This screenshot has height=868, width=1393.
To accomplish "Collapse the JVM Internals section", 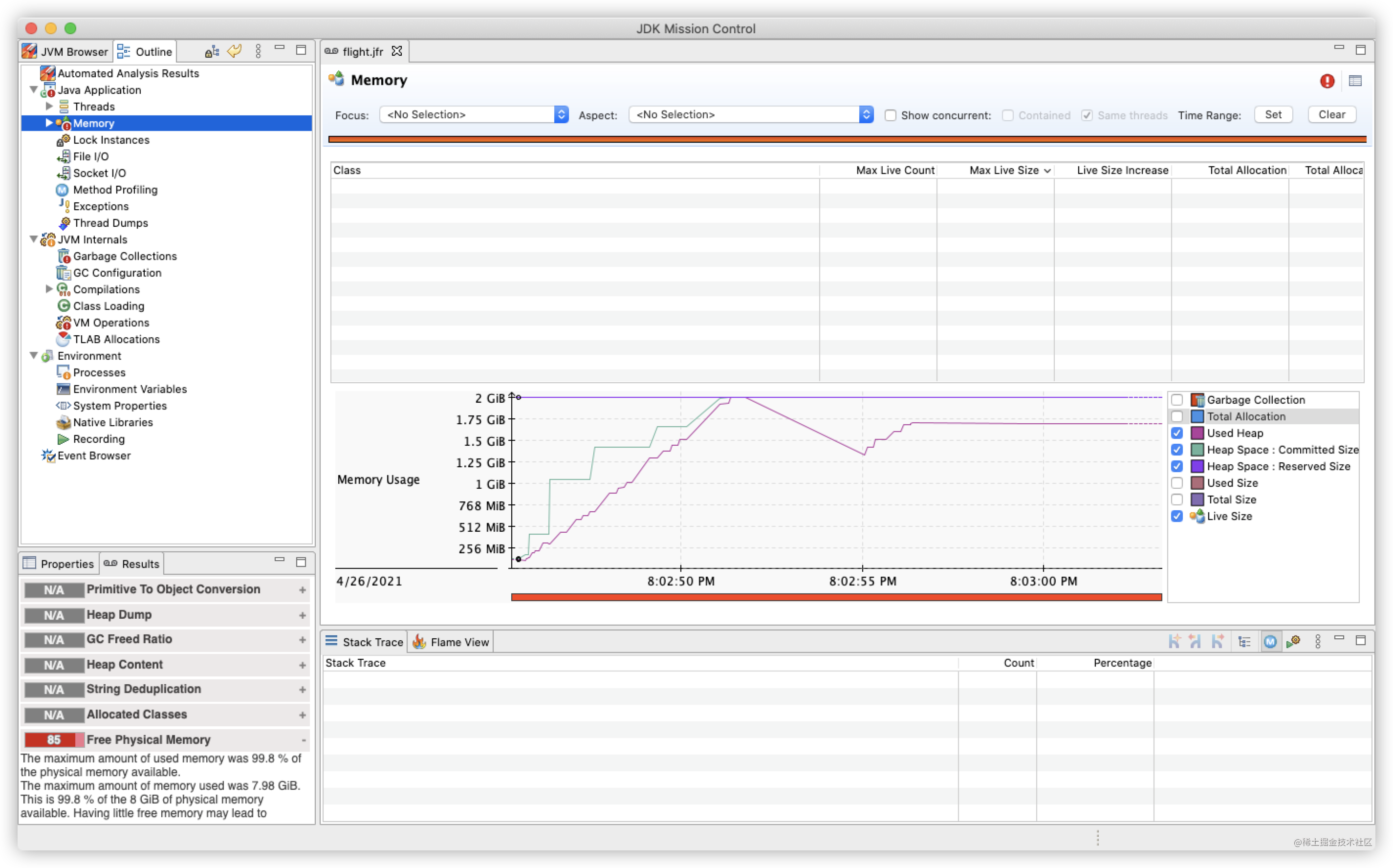I will pos(34,239).
